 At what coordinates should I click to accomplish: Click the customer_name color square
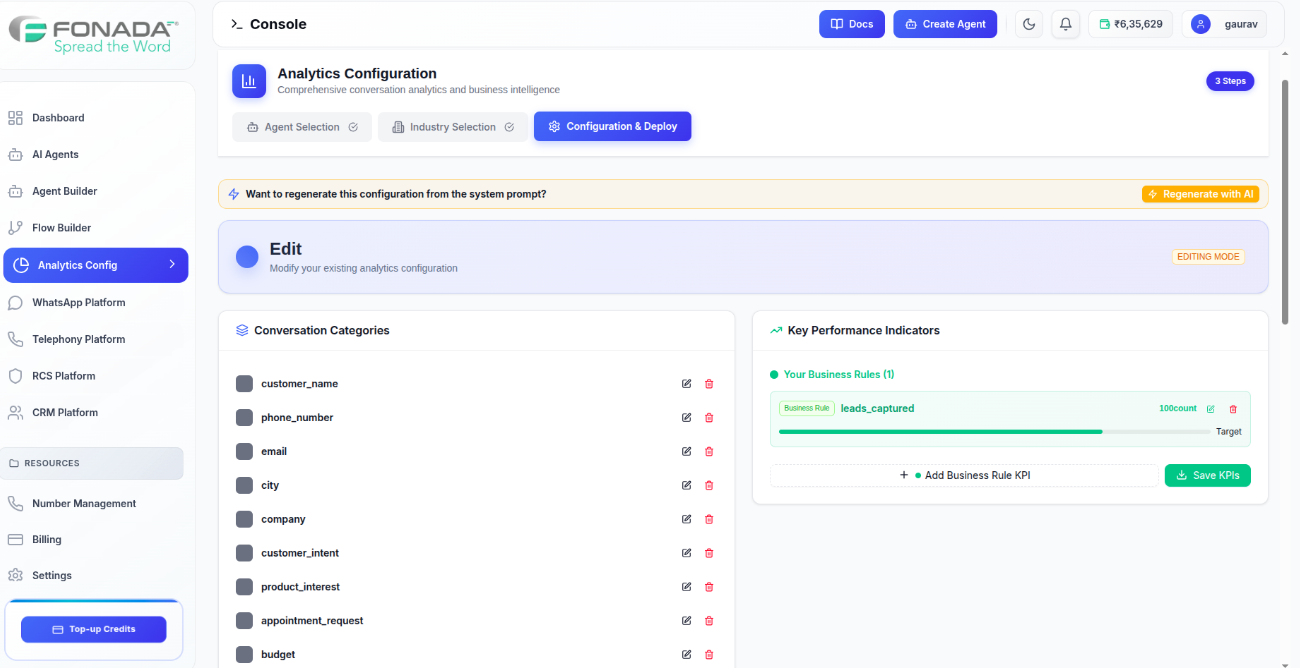[244, 384]
